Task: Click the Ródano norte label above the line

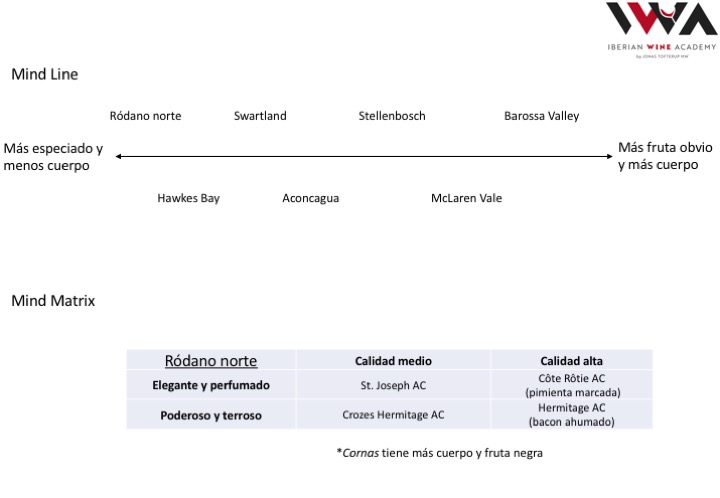Action: pos(145,116)
